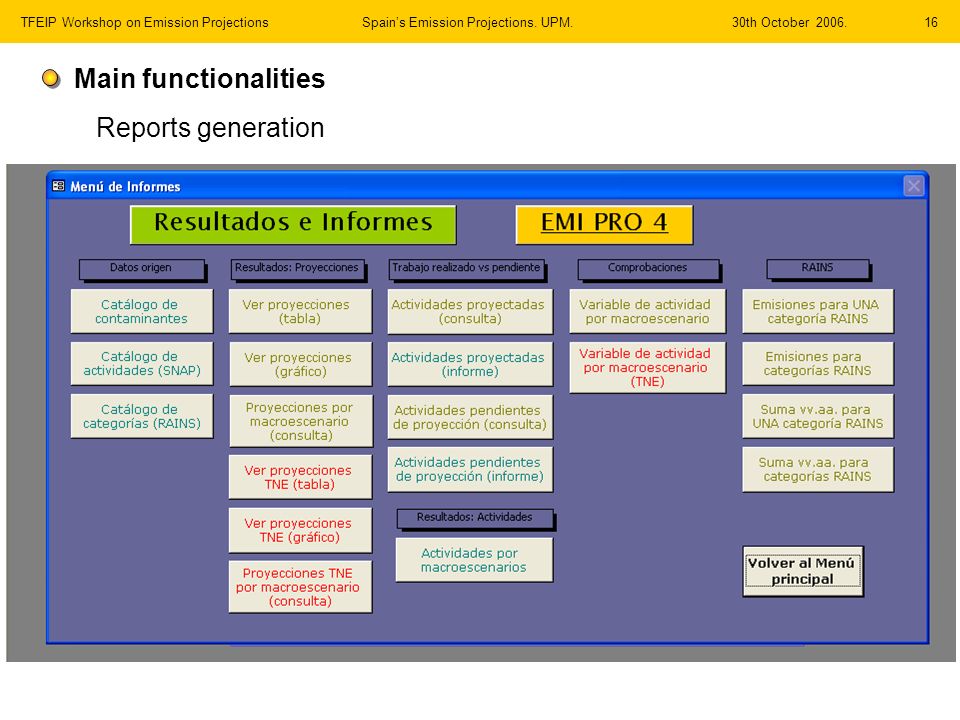960x720 pixels.
Task: Click the Datos origen header label
Action: tap(141, 269)
